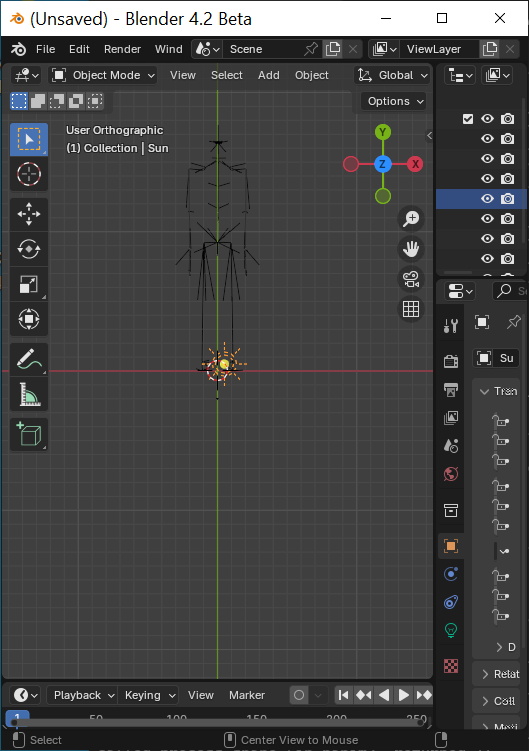Image resolution: width=529 pixels, height=751 pixels.
Task: Click the new scene button beside Scene
Action: (333, 49)
